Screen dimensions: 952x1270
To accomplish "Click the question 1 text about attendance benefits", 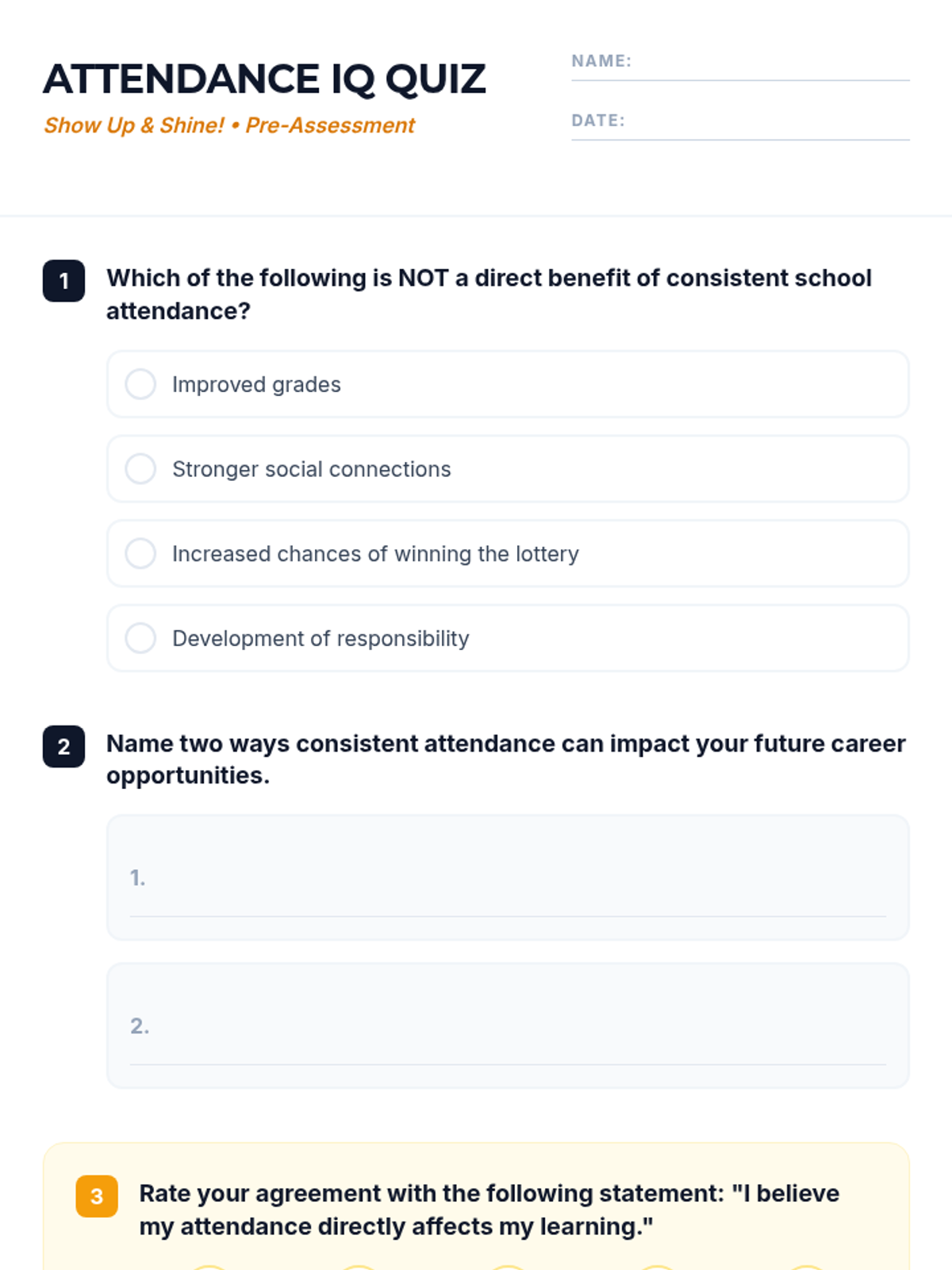I will [x=489, y=294].
